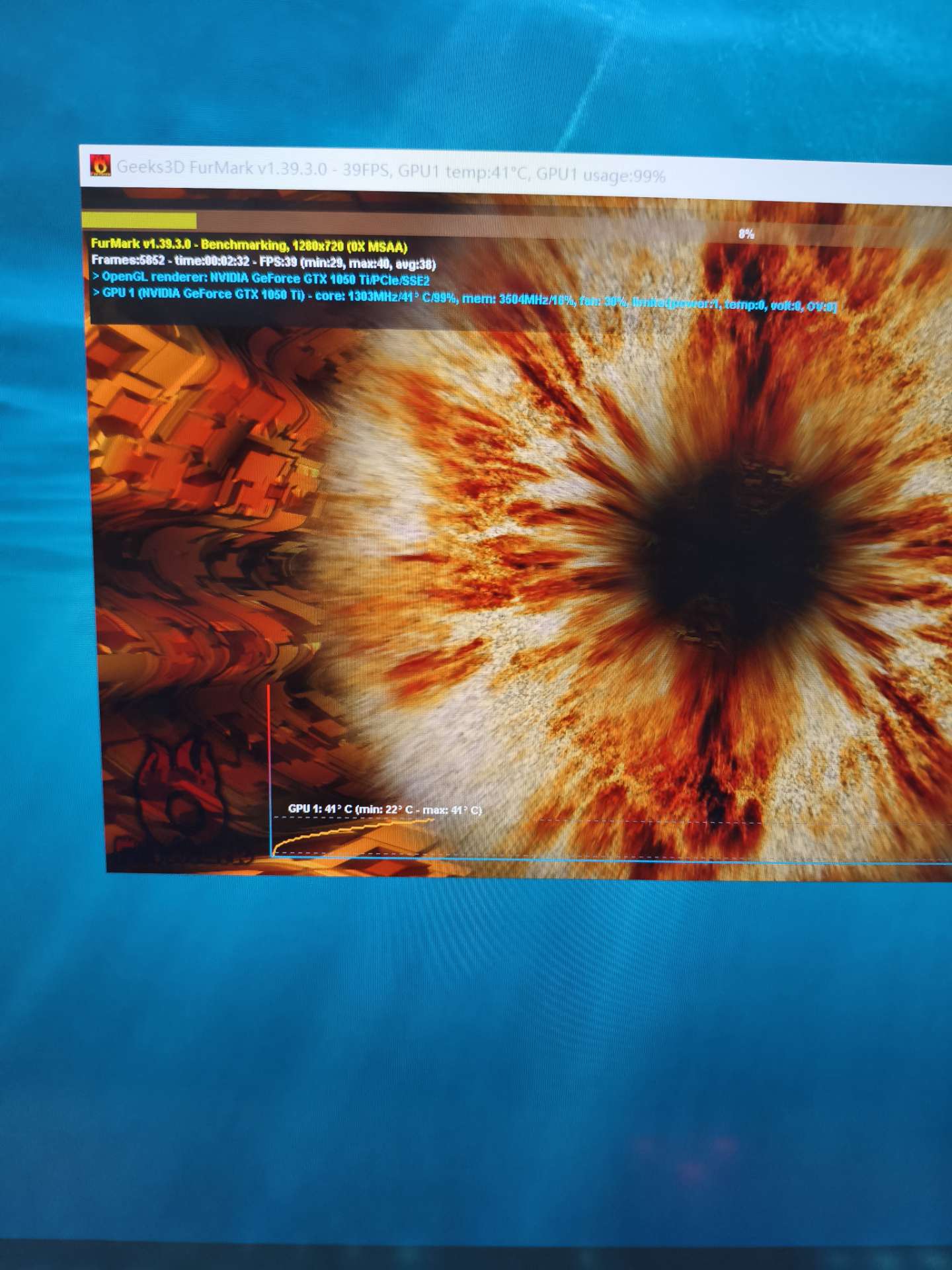Click the yellow FurMark Benchmarking 1280x720 line
This screenshot has height=1270, width=952.
coord(249,245)
